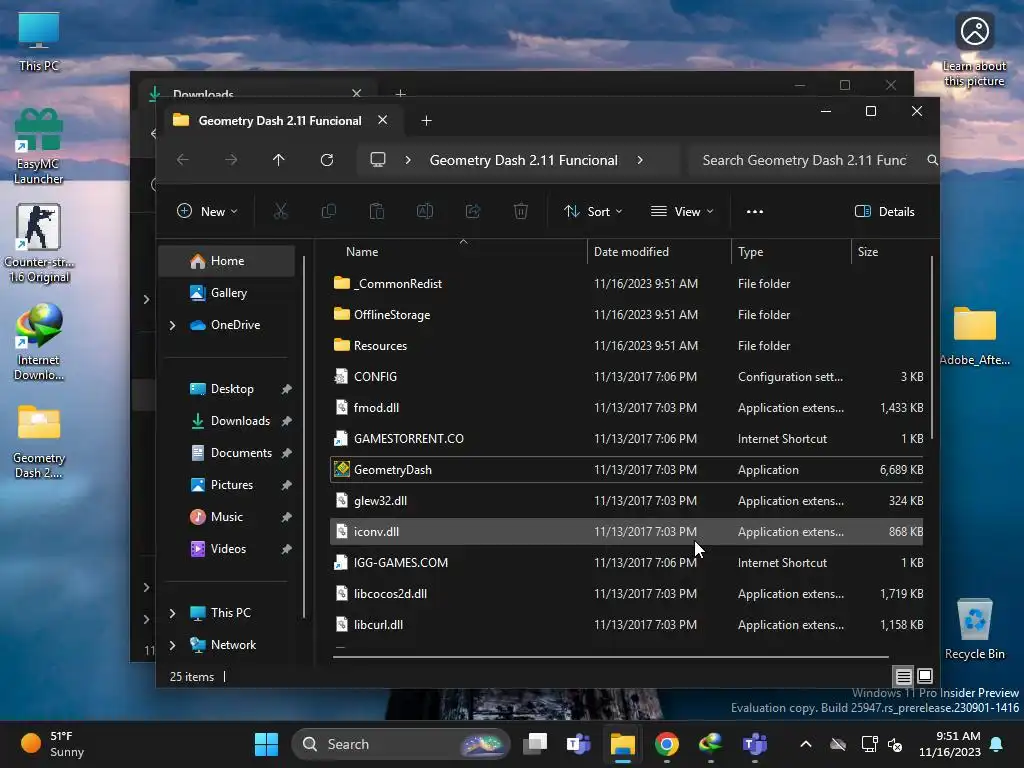
Task: Switch to large thumbnails view icon
Action: click(925, 677)
